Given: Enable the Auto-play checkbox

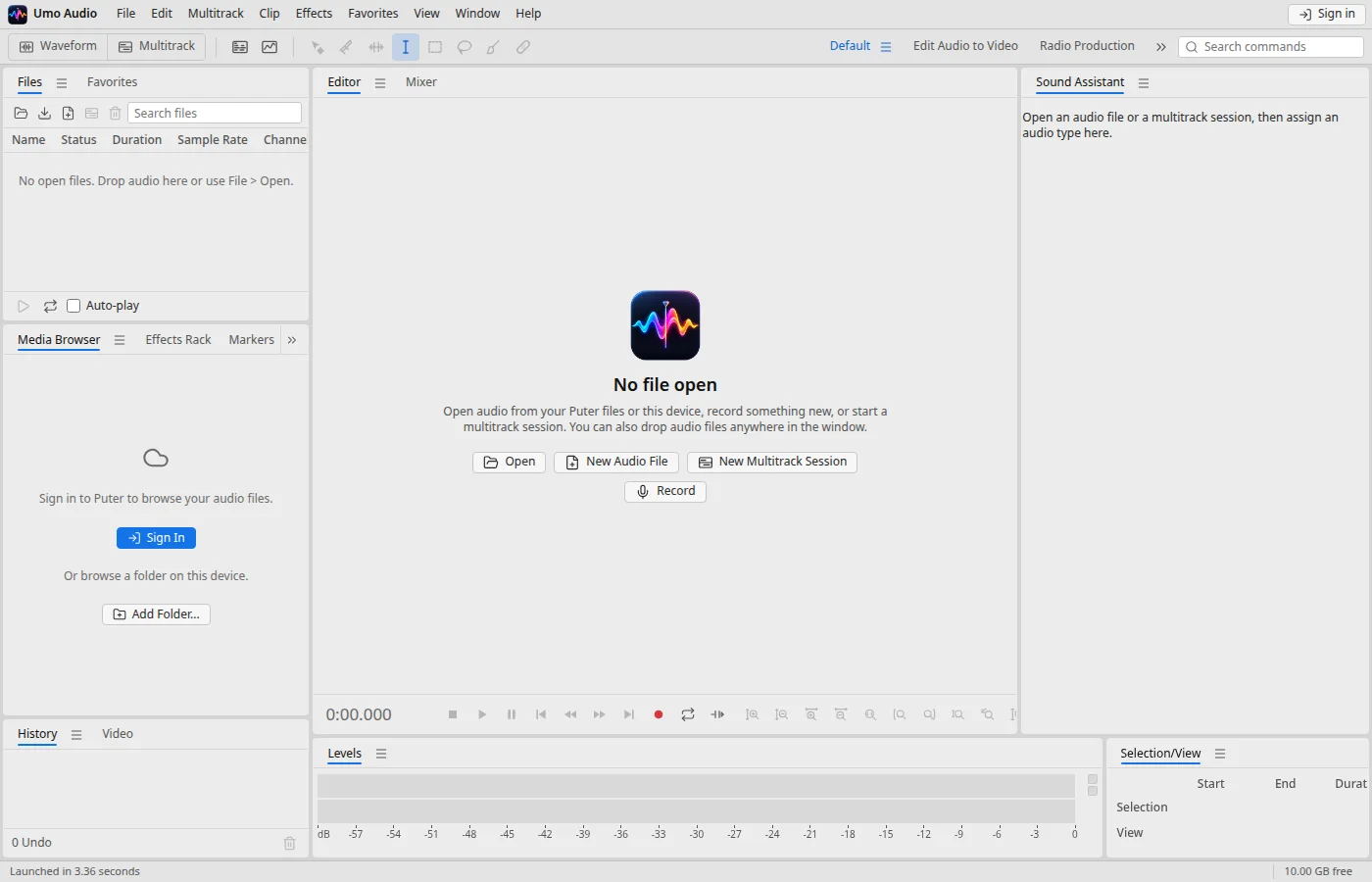Looking at the screenshot, I should (x=73, y=306).
